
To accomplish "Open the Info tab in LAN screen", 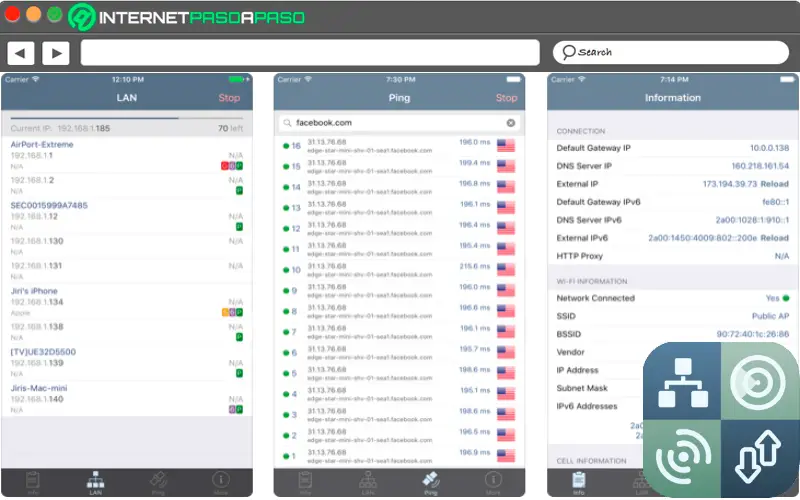I will [x=33, y=483].
